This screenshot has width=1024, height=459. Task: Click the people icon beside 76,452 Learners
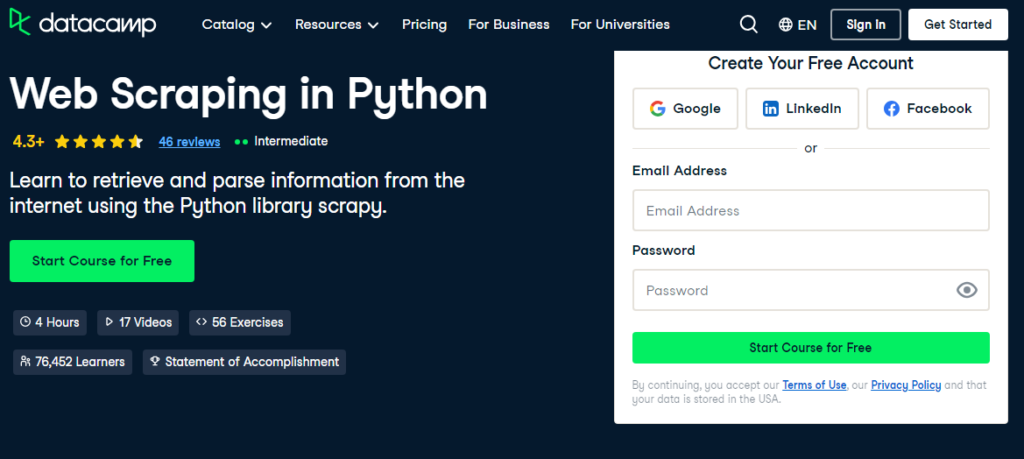click(x=25, y=362)
